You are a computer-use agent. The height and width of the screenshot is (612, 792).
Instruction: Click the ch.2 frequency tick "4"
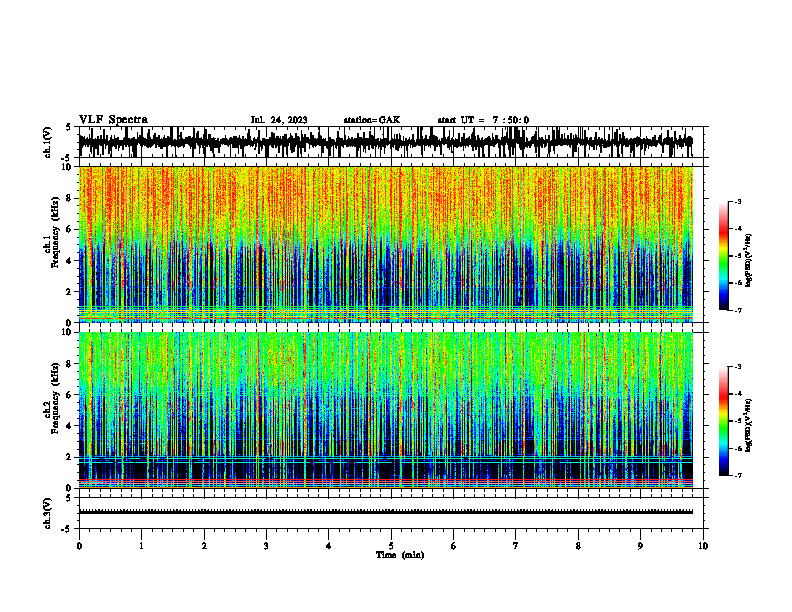(70, 426)
